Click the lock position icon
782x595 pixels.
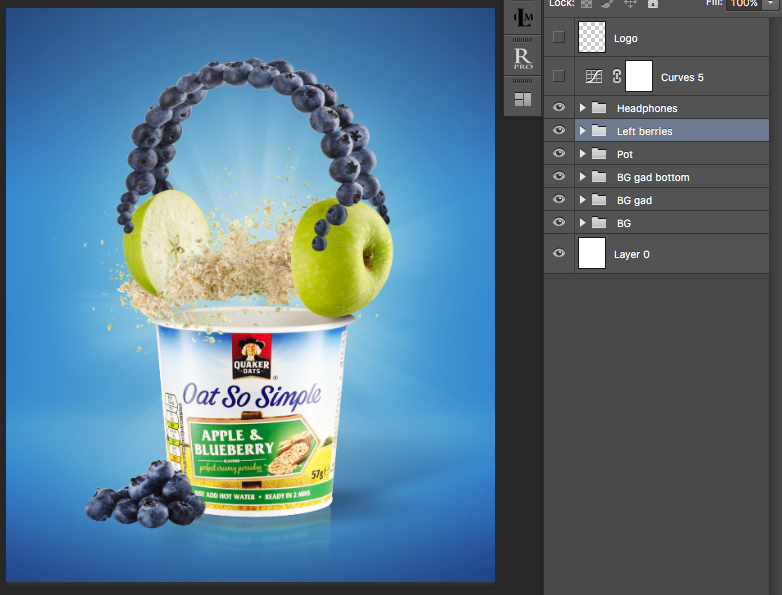630,3
